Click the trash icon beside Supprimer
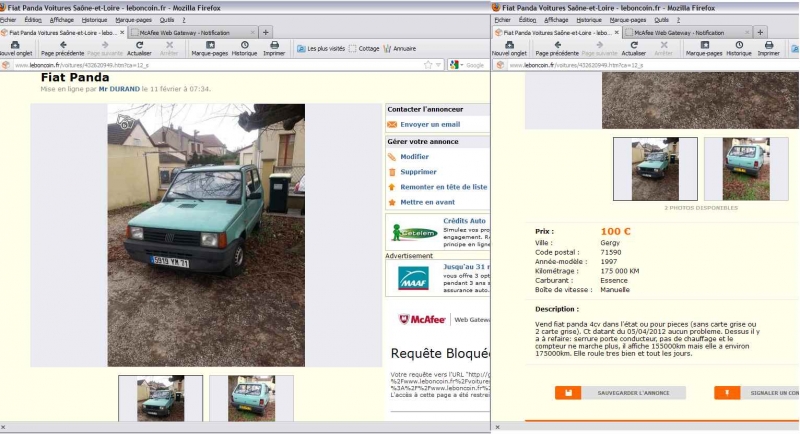 392,172
